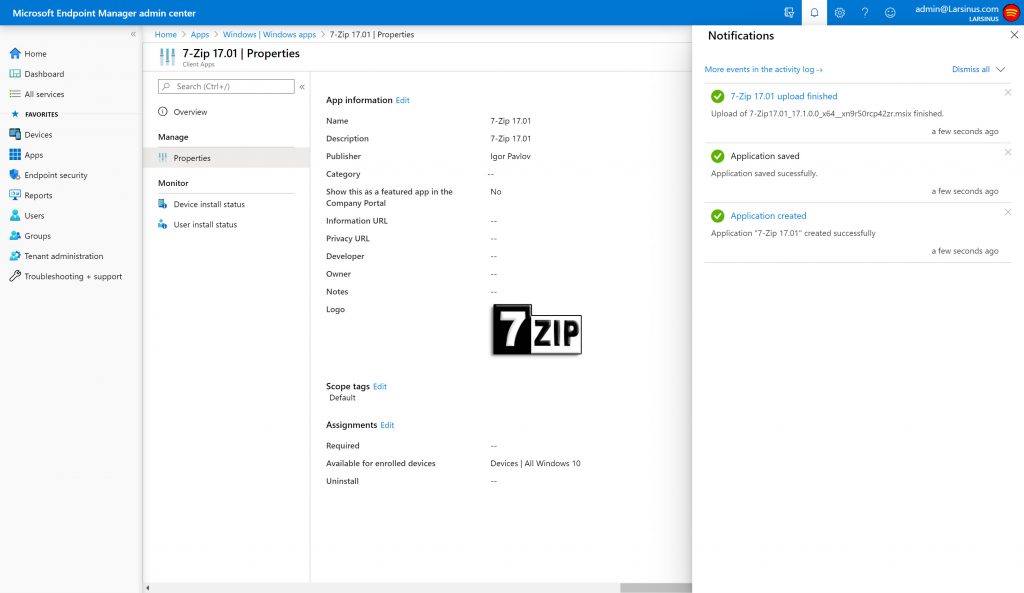
Task: Click the 7-Zip 17.01 | Properties page title
Action: tap(240, 54)
